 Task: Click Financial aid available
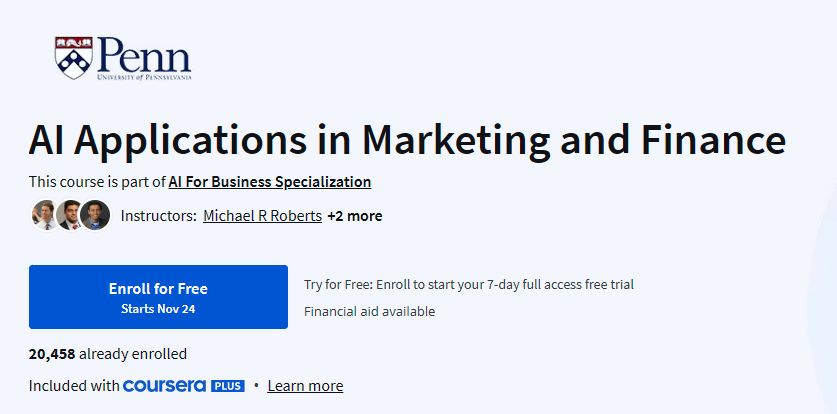click(x=369, y=311)
